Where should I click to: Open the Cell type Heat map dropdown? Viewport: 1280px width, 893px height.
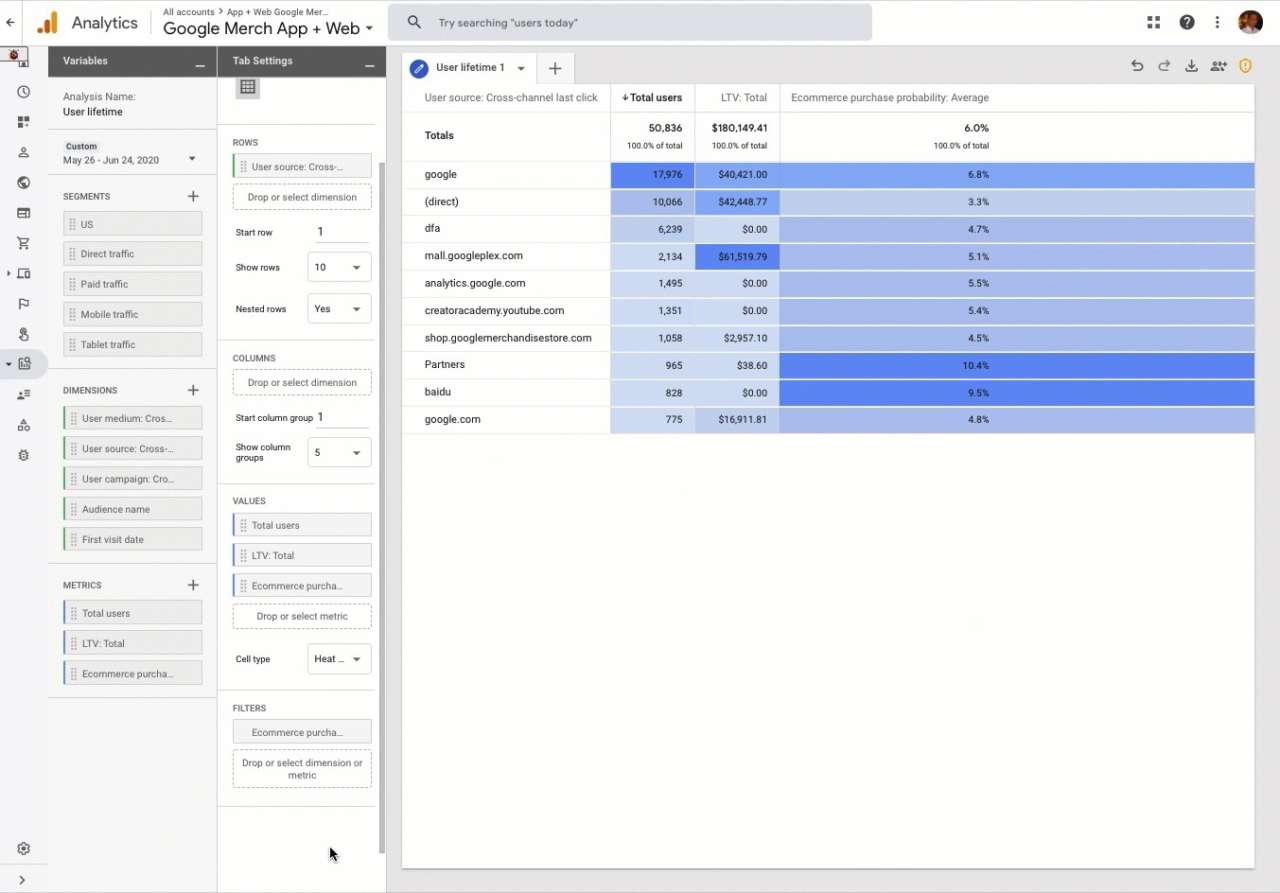(x=339, y=659)
